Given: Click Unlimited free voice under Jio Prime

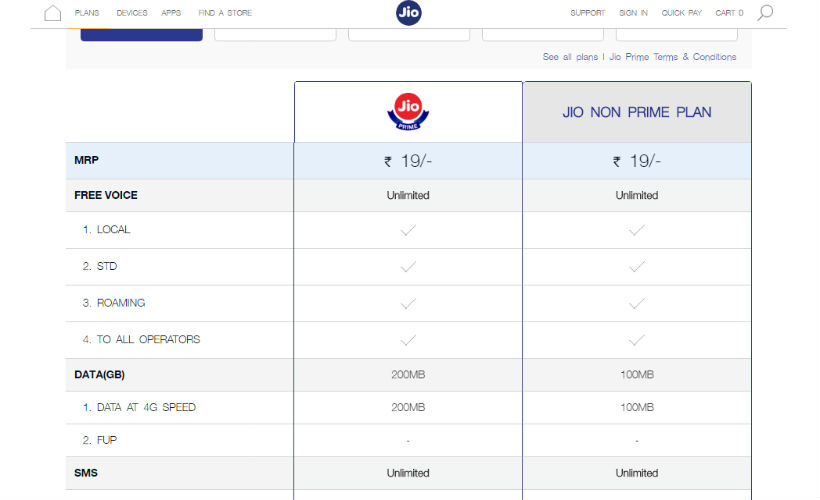Looking at the screenshot, I should tap(408, 195).
